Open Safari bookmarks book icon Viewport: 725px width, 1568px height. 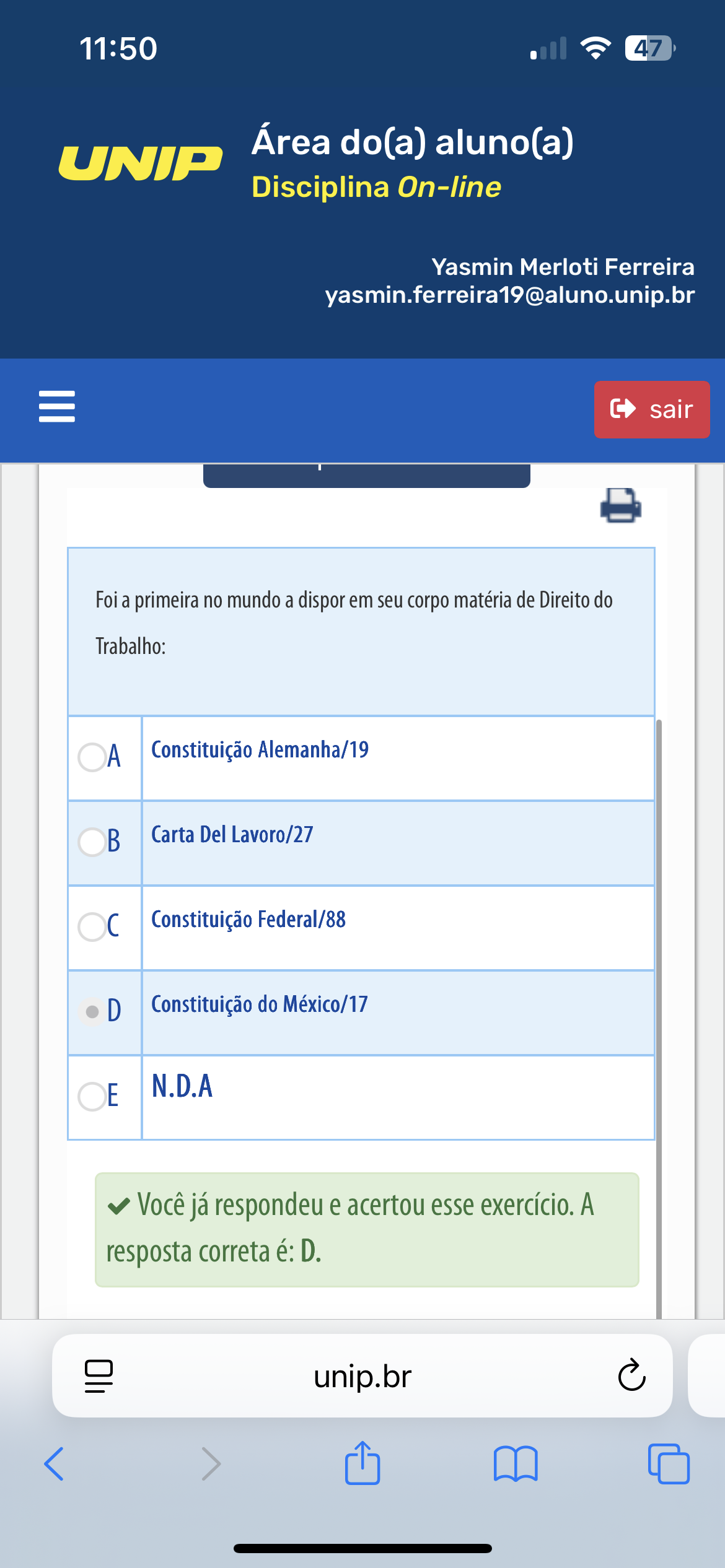pyautogui.click(x=516, y=1464)
